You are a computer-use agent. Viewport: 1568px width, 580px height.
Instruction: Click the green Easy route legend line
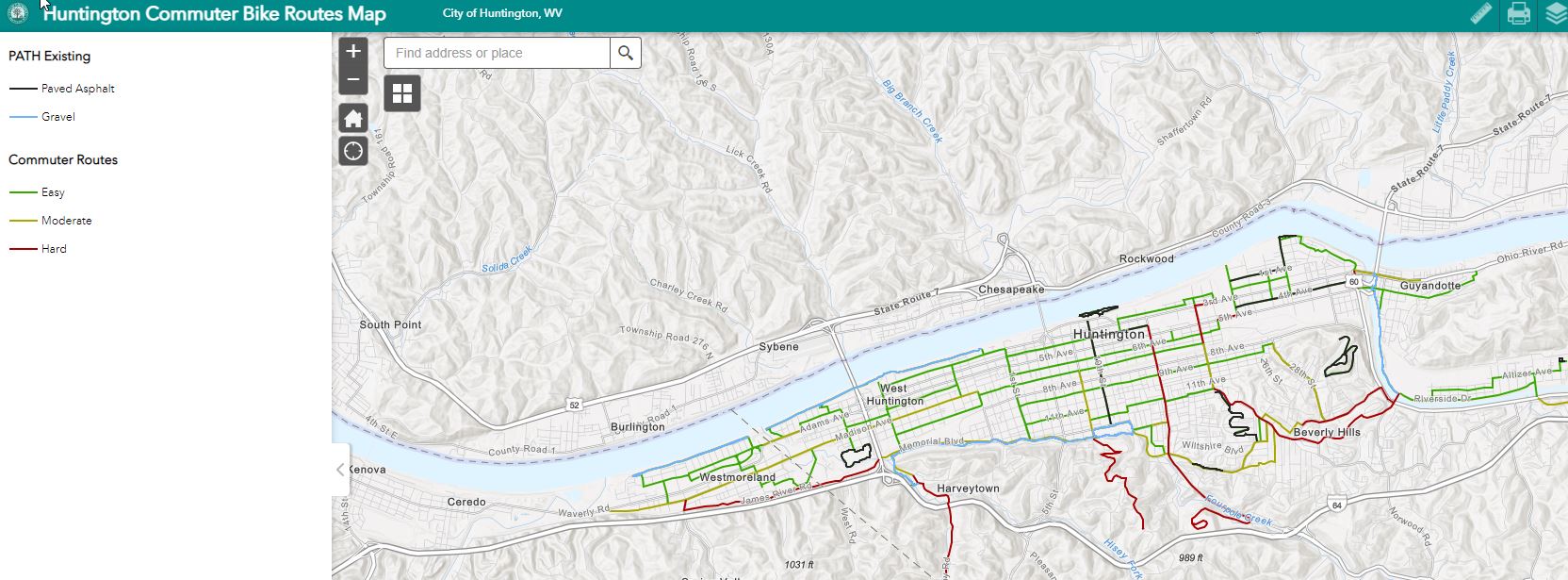pyautogui.click(x=23, y=192)
